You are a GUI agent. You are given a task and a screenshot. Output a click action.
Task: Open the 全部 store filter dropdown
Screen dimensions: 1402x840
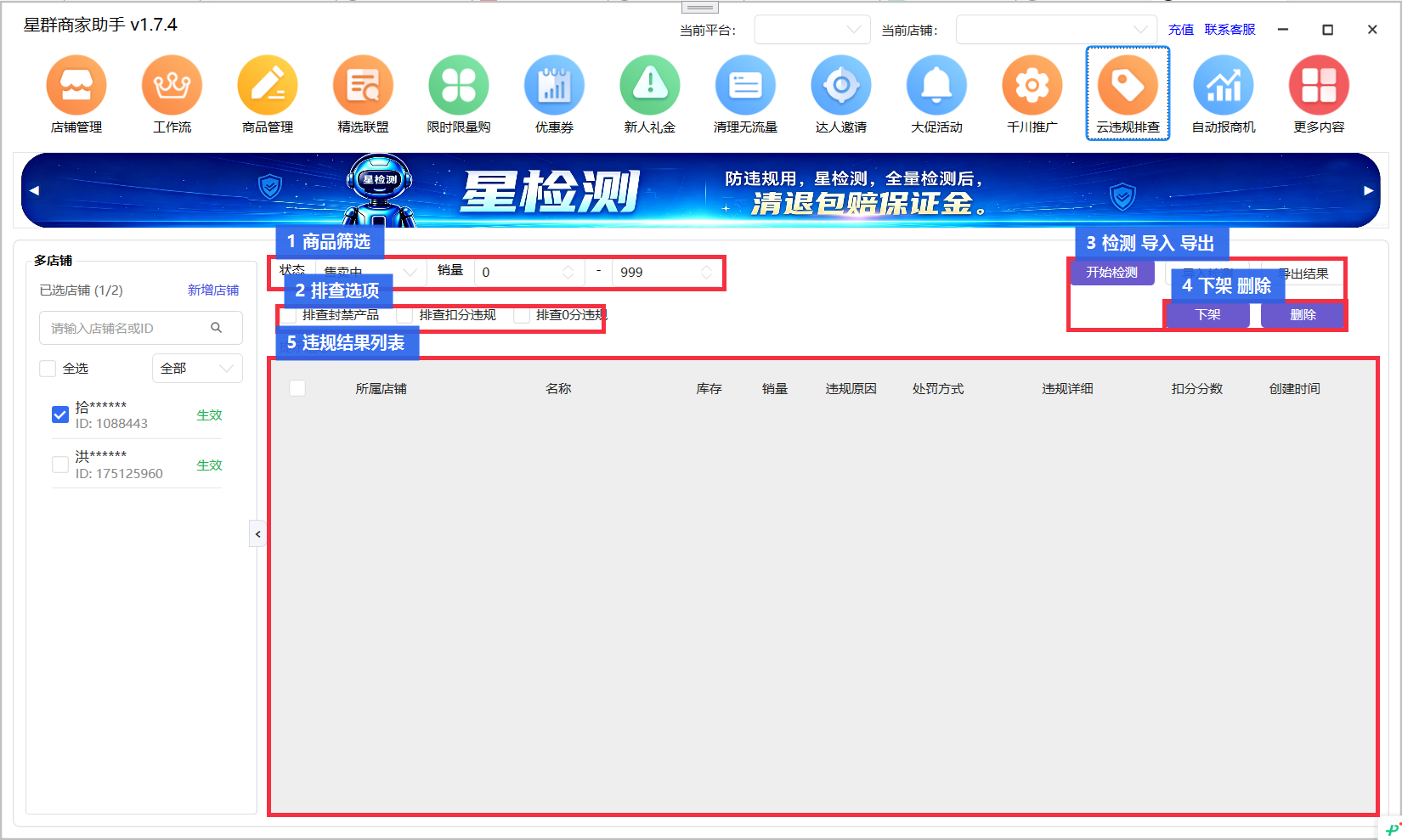tap(197, 369)
